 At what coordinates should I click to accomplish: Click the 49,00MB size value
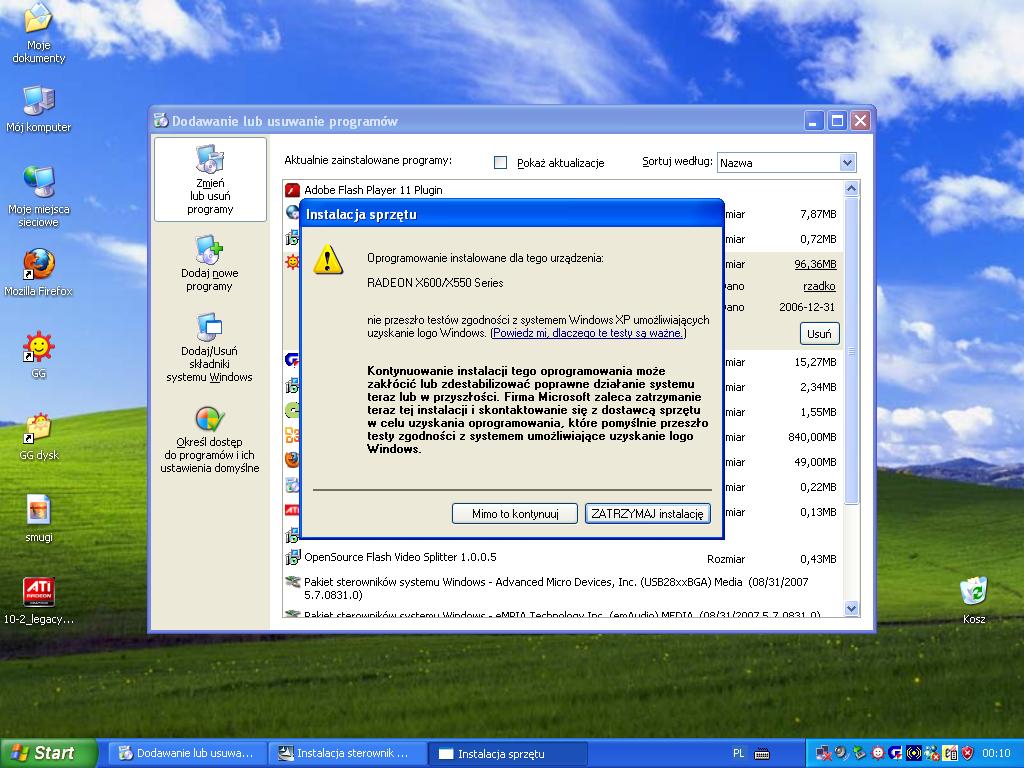[815, 462]
